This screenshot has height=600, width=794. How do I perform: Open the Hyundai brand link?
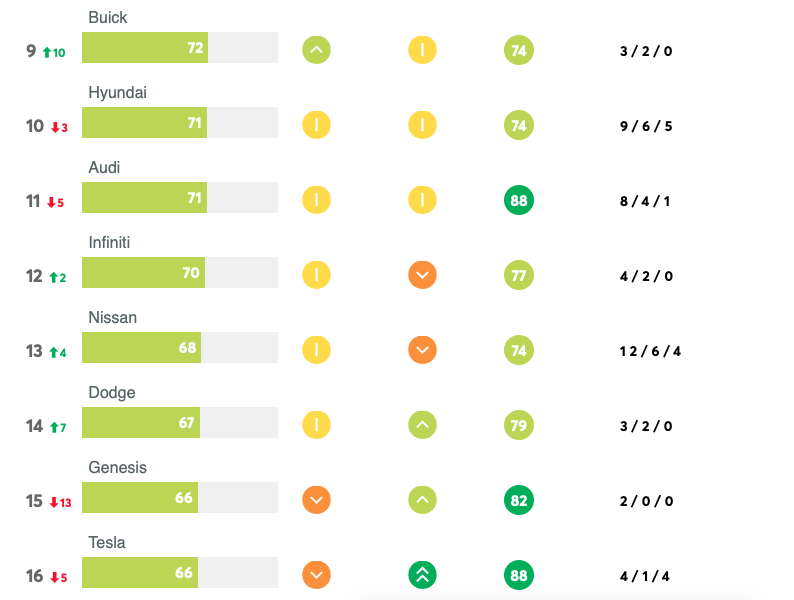click(118, 93)
